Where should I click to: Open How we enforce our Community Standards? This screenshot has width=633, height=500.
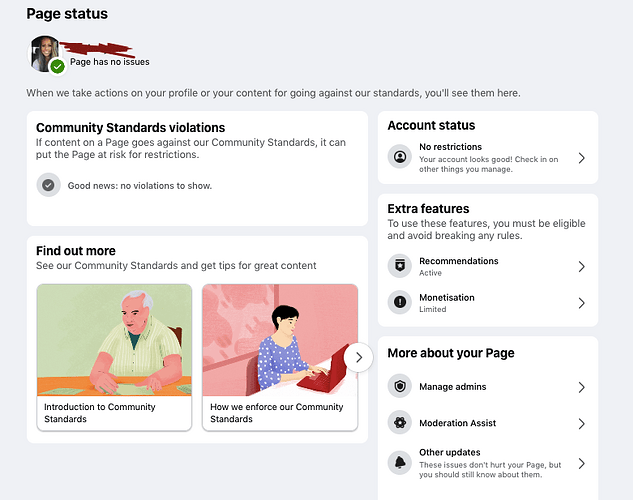point(277,413)
